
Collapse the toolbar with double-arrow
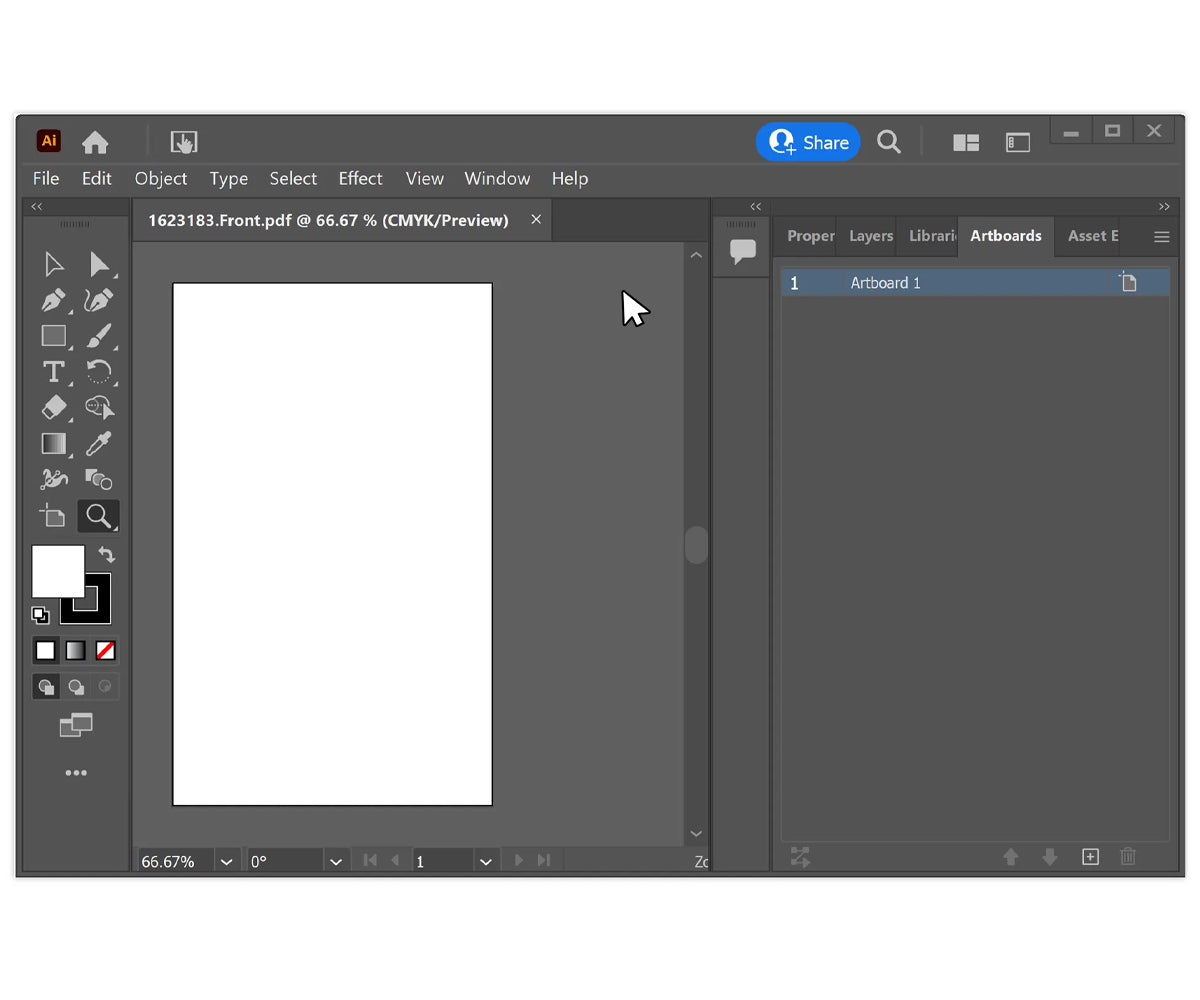coord(37,207)
